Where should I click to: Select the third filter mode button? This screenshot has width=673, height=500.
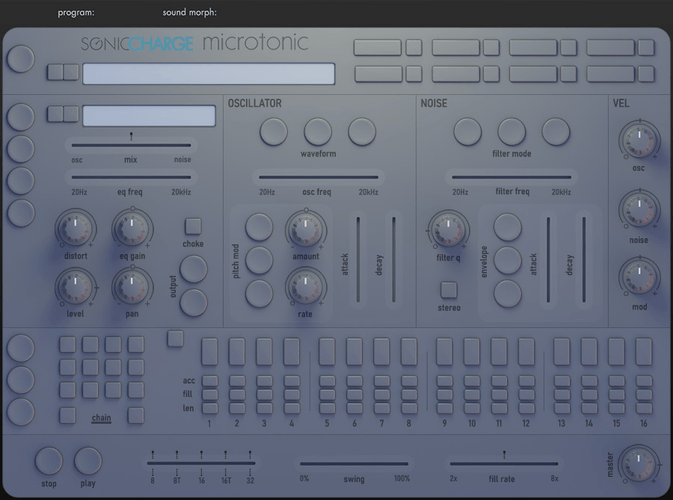pyautogui.click(x=556, y=132)
